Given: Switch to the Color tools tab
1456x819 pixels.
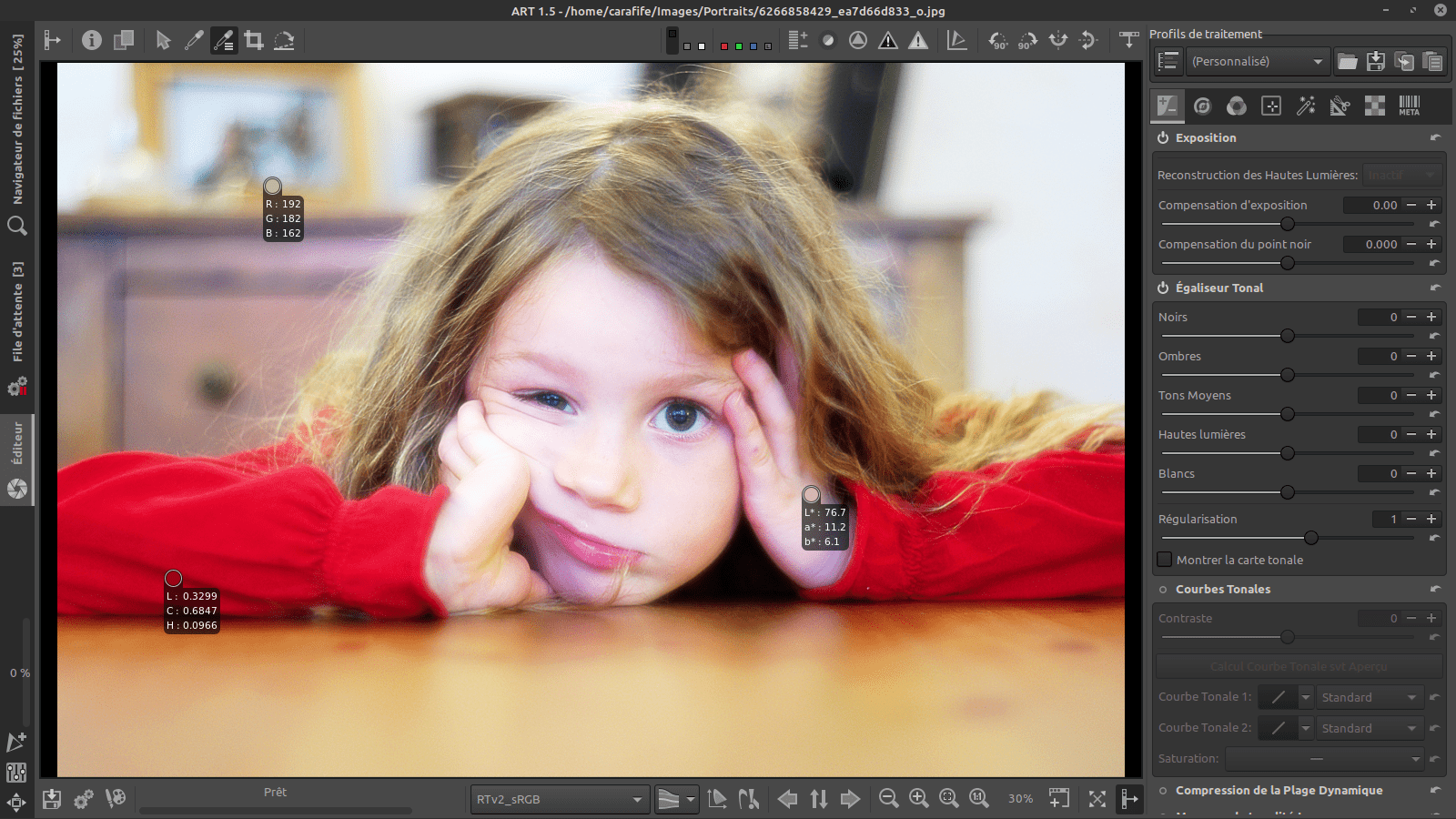Looking at the screenshot, I should (x=1237, y=106).
